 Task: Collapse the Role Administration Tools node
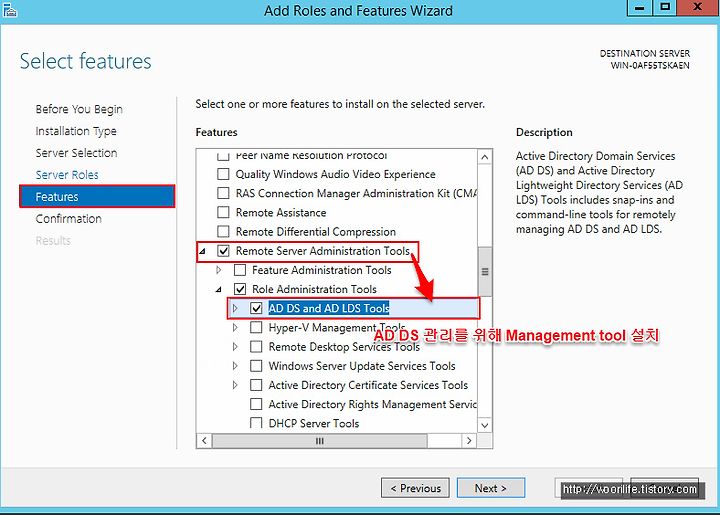coord(219,289)
